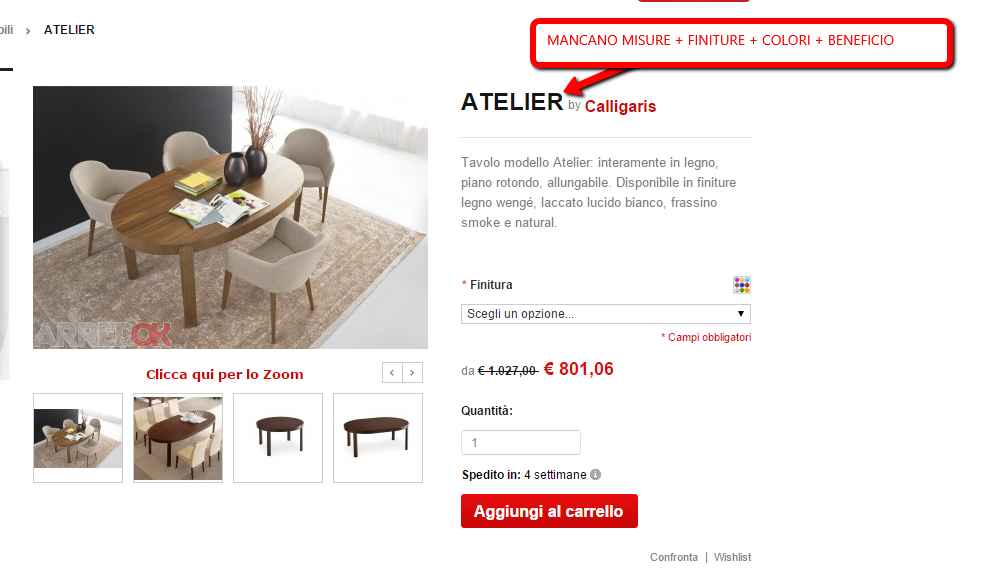Click the Quantità input field
1000x587 pixels.
[520, 442]
